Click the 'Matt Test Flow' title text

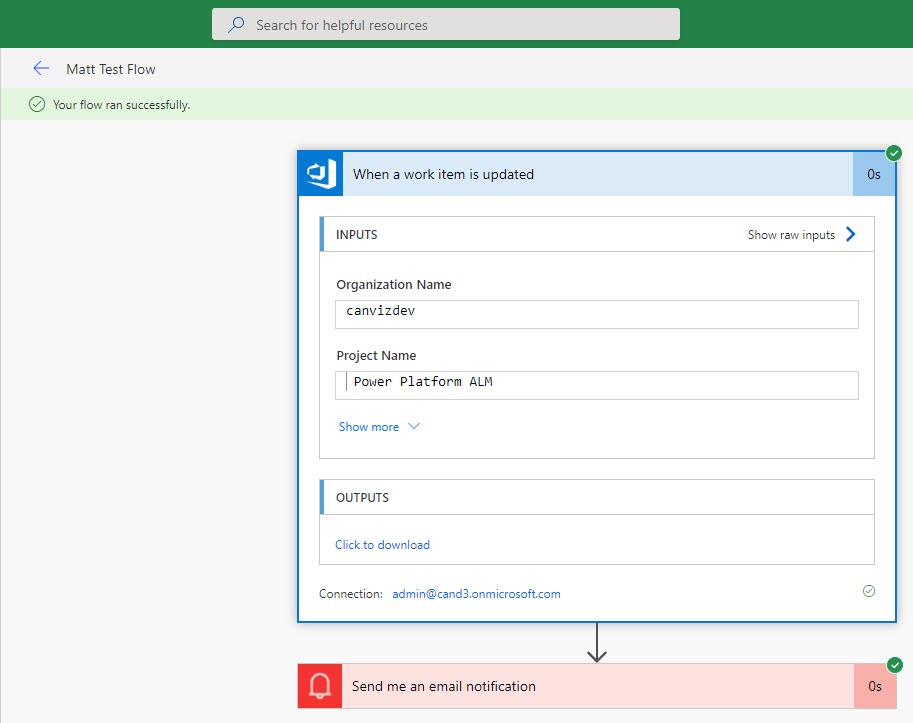pos(111,69)
